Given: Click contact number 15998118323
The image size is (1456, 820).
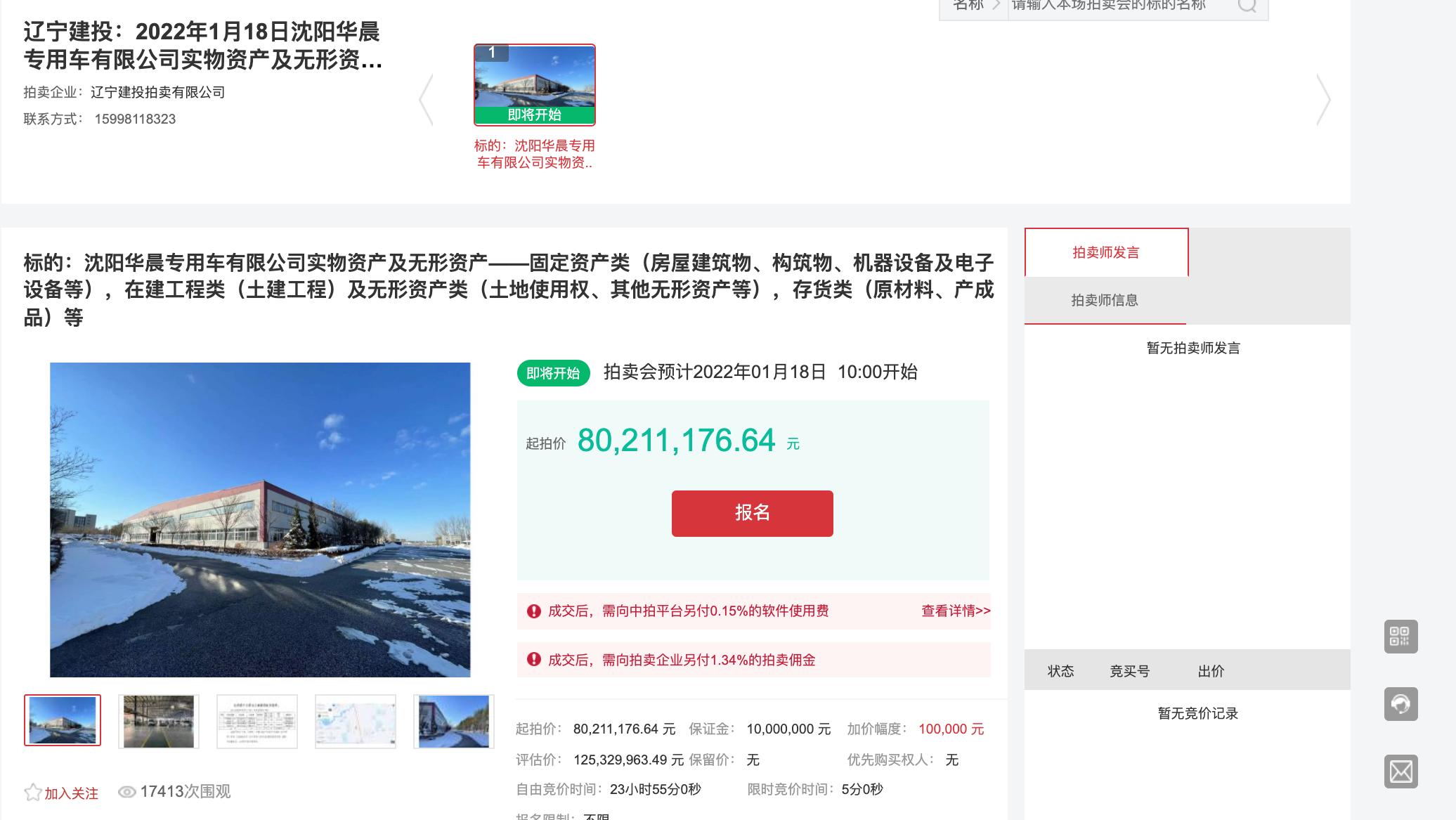Looking at the screenshot, I should click(135, 119).
